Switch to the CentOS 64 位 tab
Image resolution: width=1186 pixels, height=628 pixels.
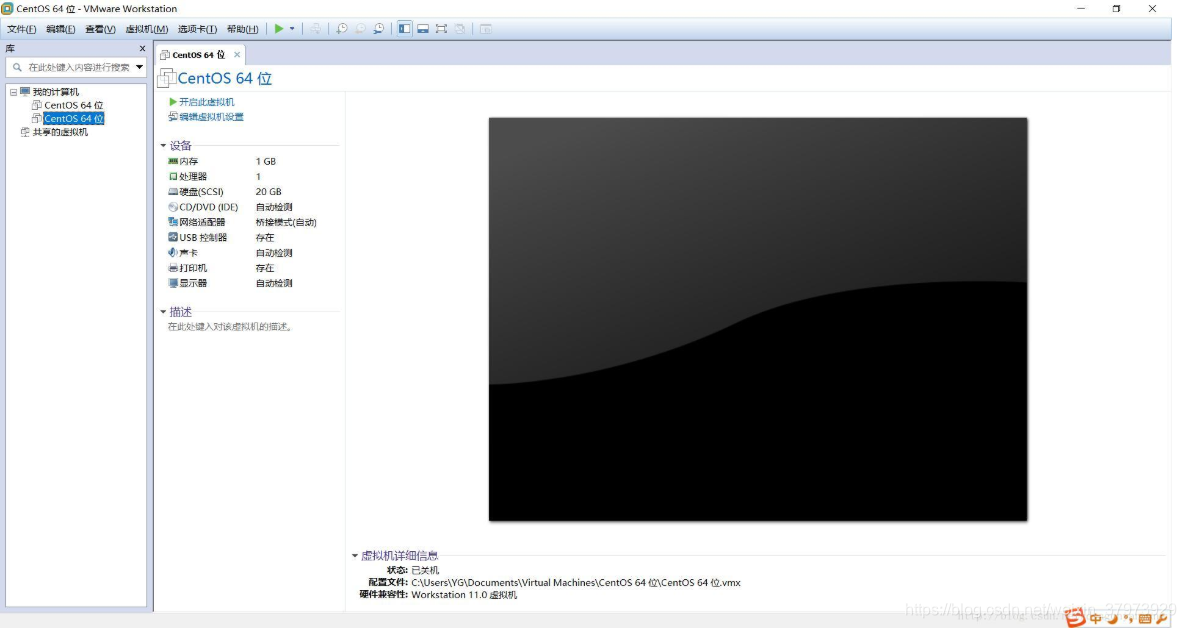click(198, 54)
